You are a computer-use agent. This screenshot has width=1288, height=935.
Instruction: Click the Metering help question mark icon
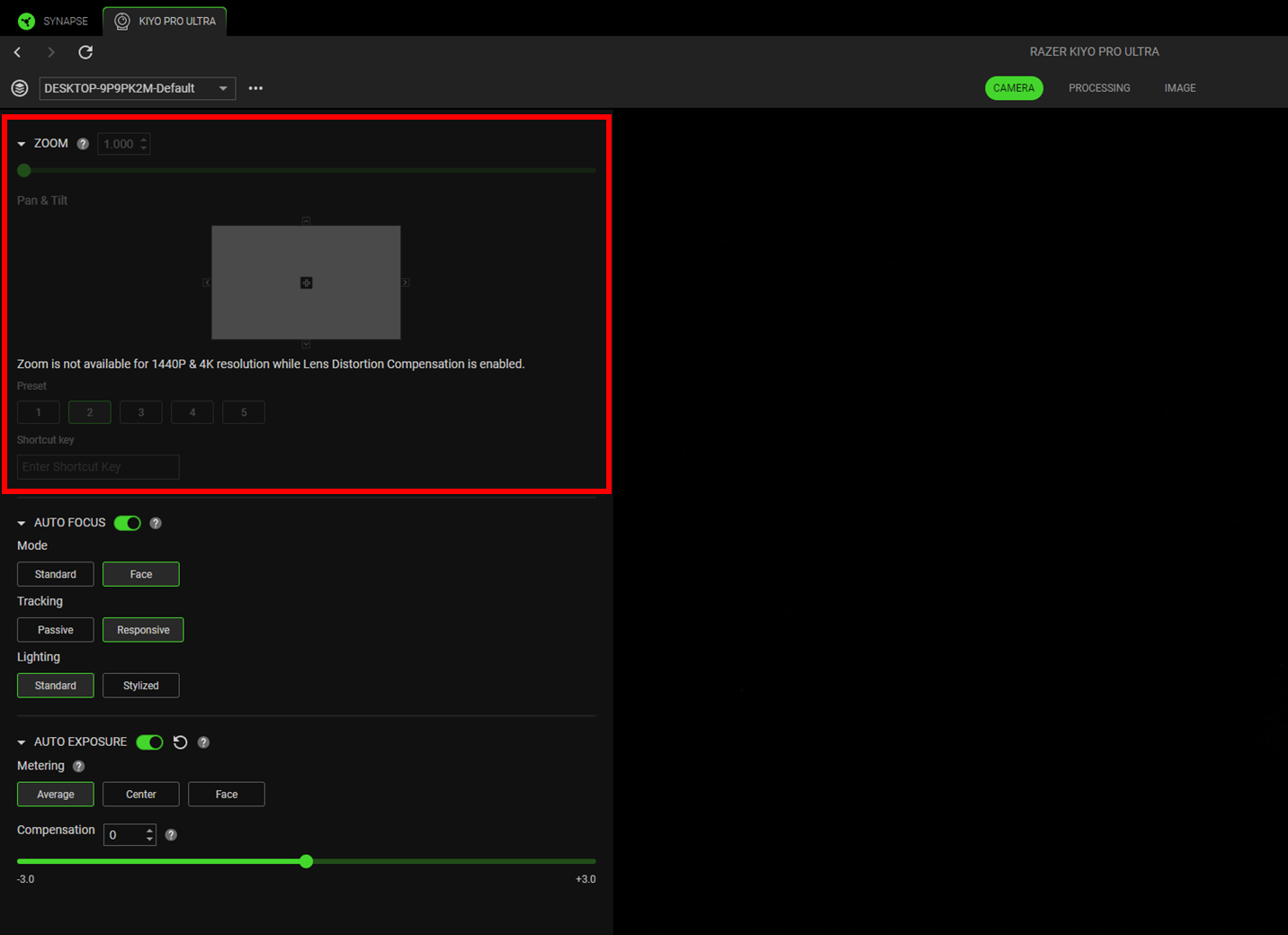[x=77, y=766]
